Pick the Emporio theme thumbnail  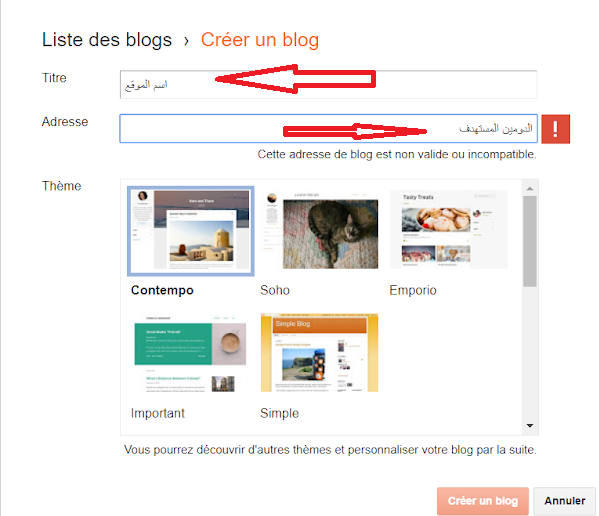pos(448,230)
